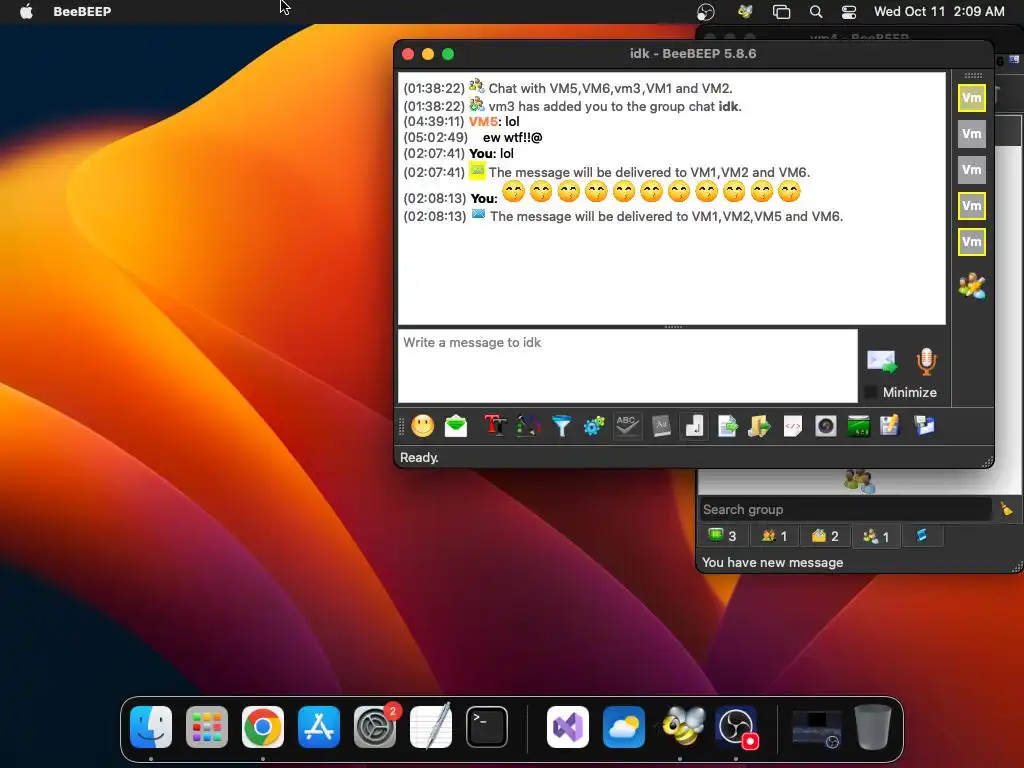Click the code snippet page icon
1024x768 pixels.
pyautogui.click(x=792, y=426)
